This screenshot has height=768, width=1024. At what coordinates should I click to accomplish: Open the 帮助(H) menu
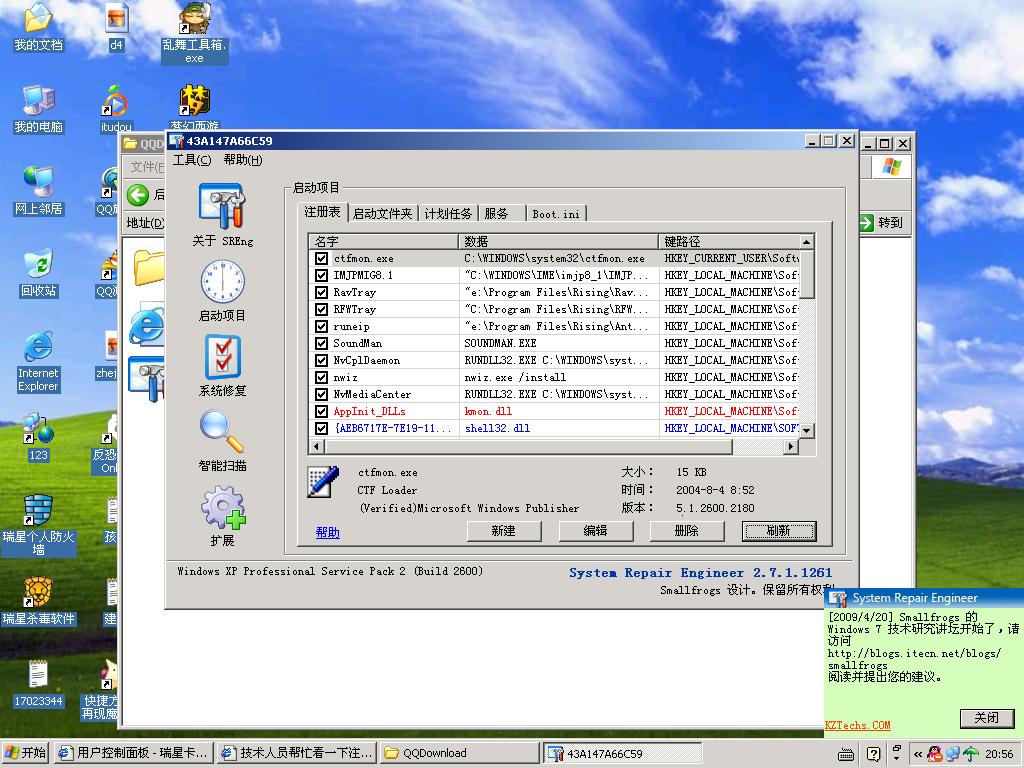pos(243,160)
